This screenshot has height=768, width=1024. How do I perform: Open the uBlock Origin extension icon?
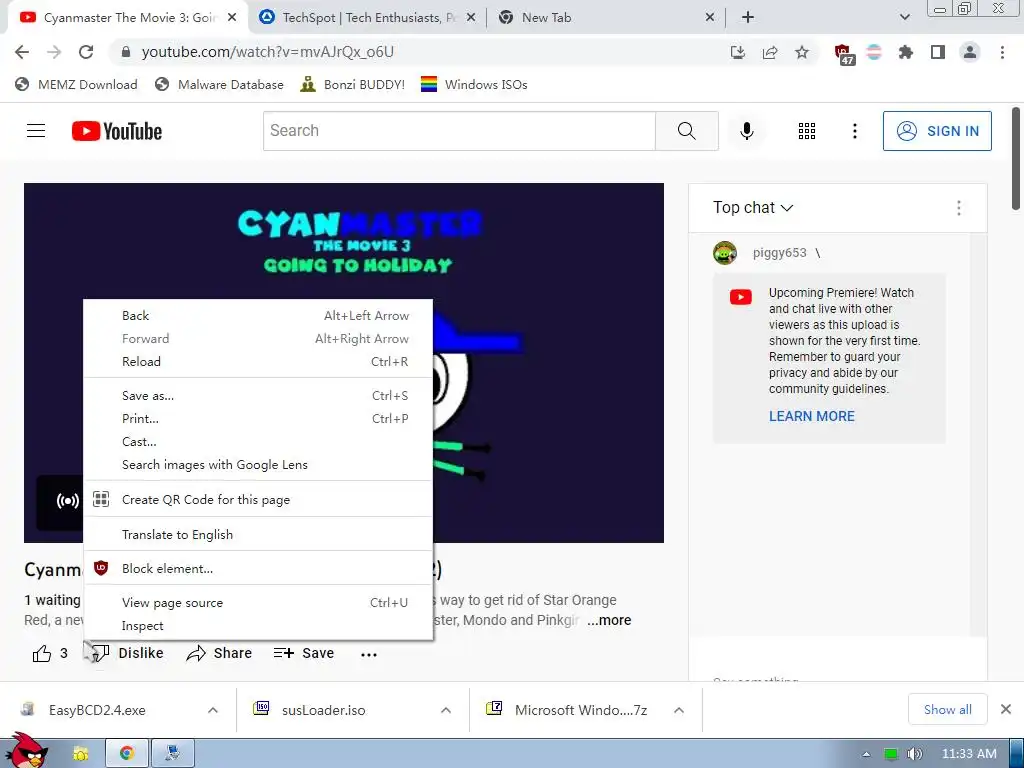click(844, 54)
